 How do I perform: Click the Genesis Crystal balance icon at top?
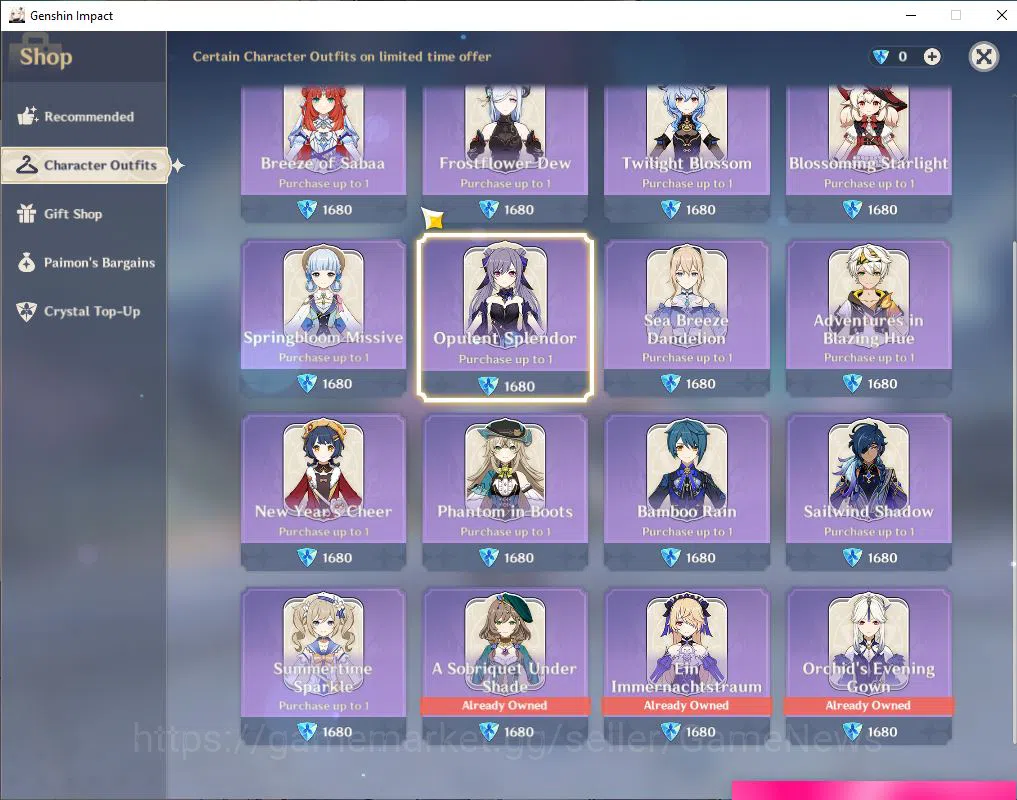click(881, 57)
